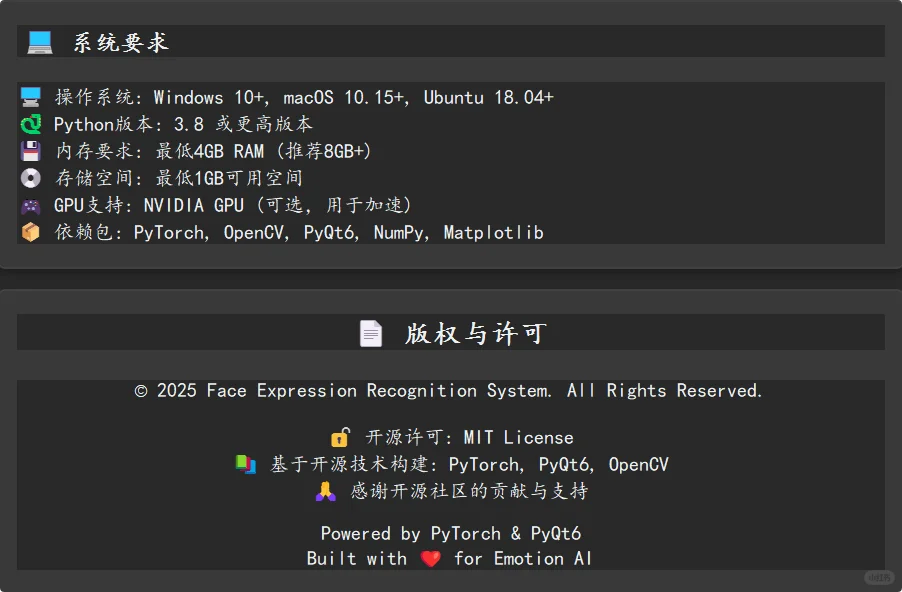Click the computer icon beside 系统要求 header
The width and height of the screenshot is (902, 592).
(x=39, y=42)
